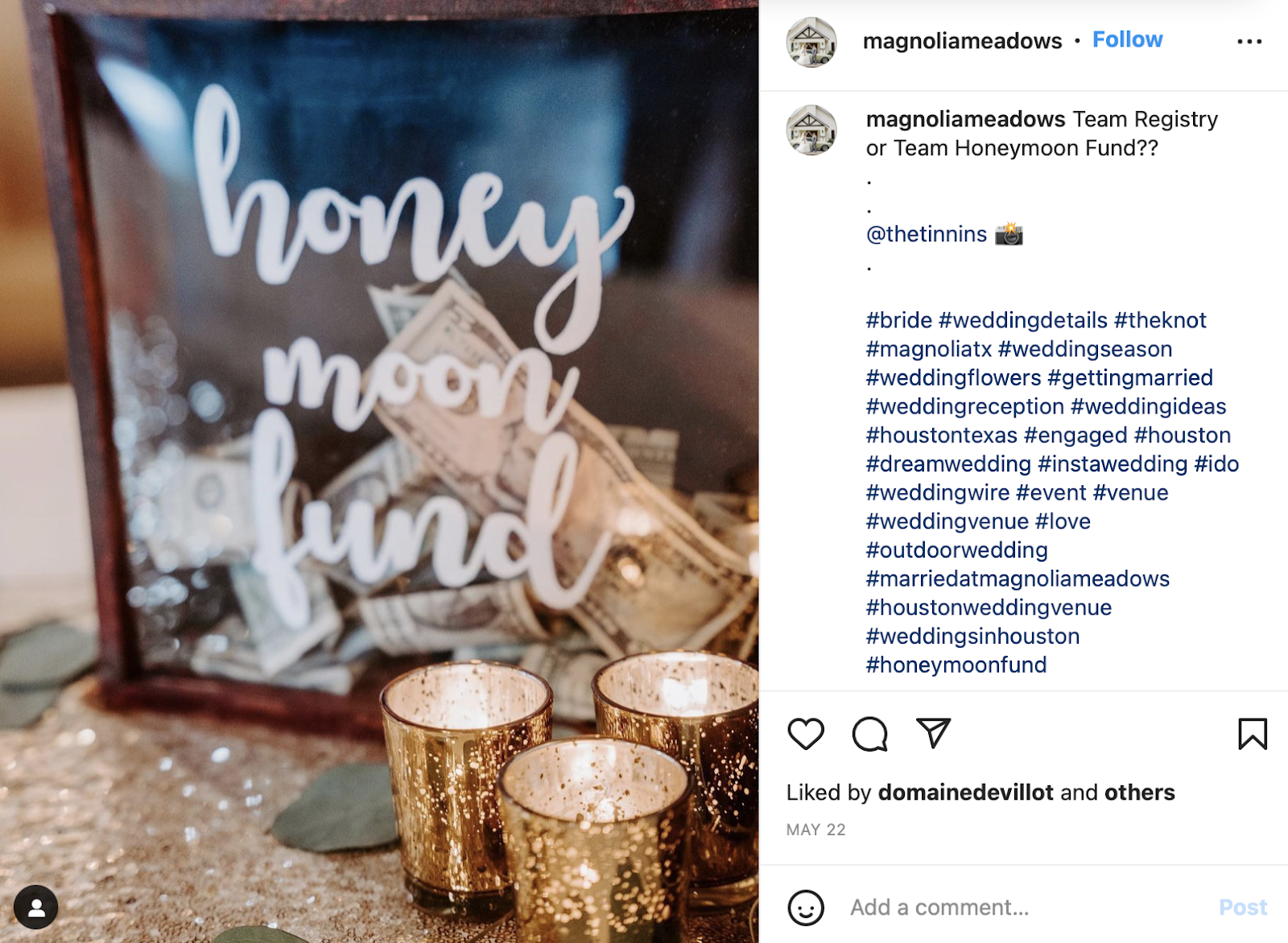Click the magnoliameadows username in the header
The height and width of the screenshot is (943, 1288).
pyautogui.click(x=962, y=41)
